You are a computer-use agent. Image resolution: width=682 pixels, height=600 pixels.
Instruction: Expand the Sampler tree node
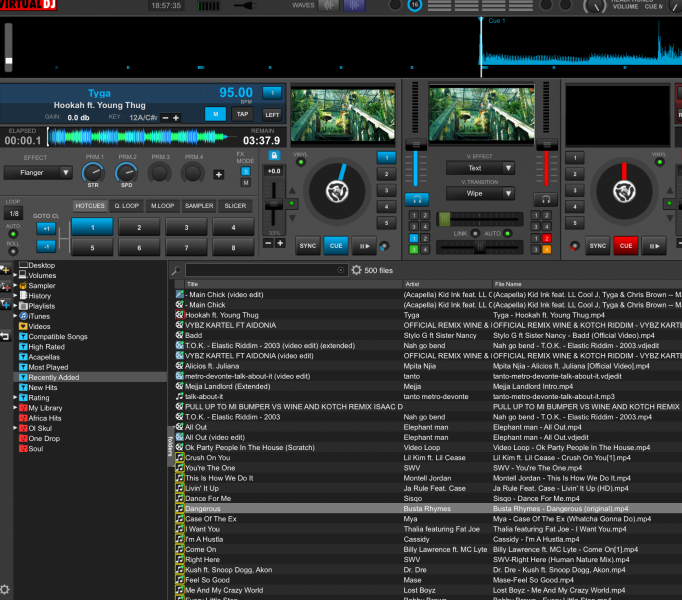[x=15, y=285]
